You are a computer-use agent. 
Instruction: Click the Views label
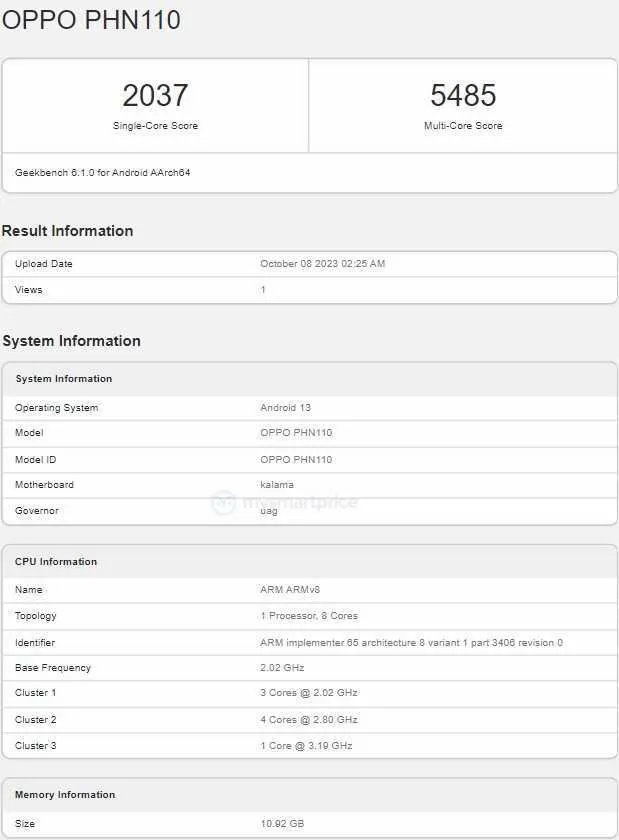(x=28, y=290)
